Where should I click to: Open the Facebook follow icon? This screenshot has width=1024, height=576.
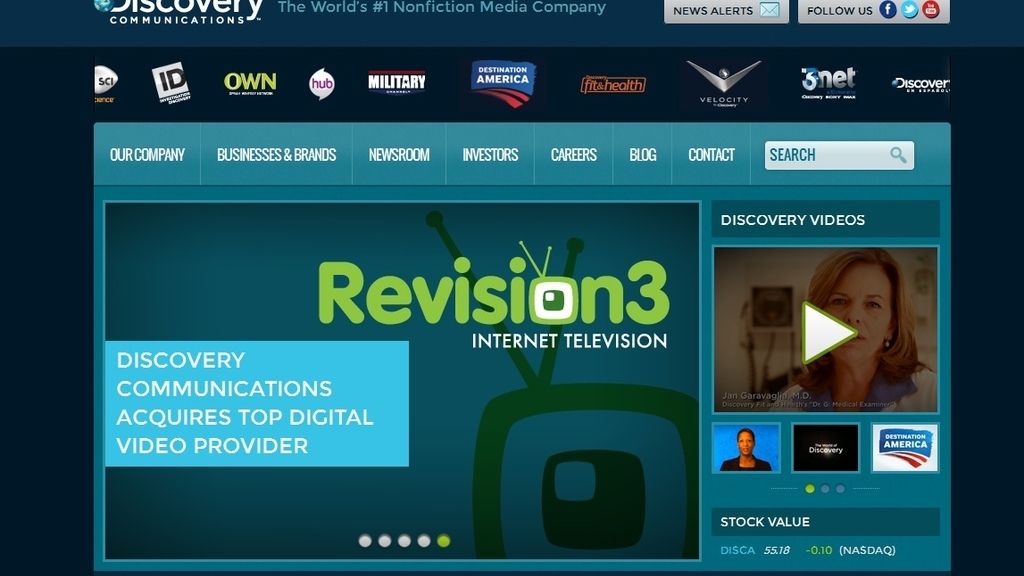pos(888,9)
